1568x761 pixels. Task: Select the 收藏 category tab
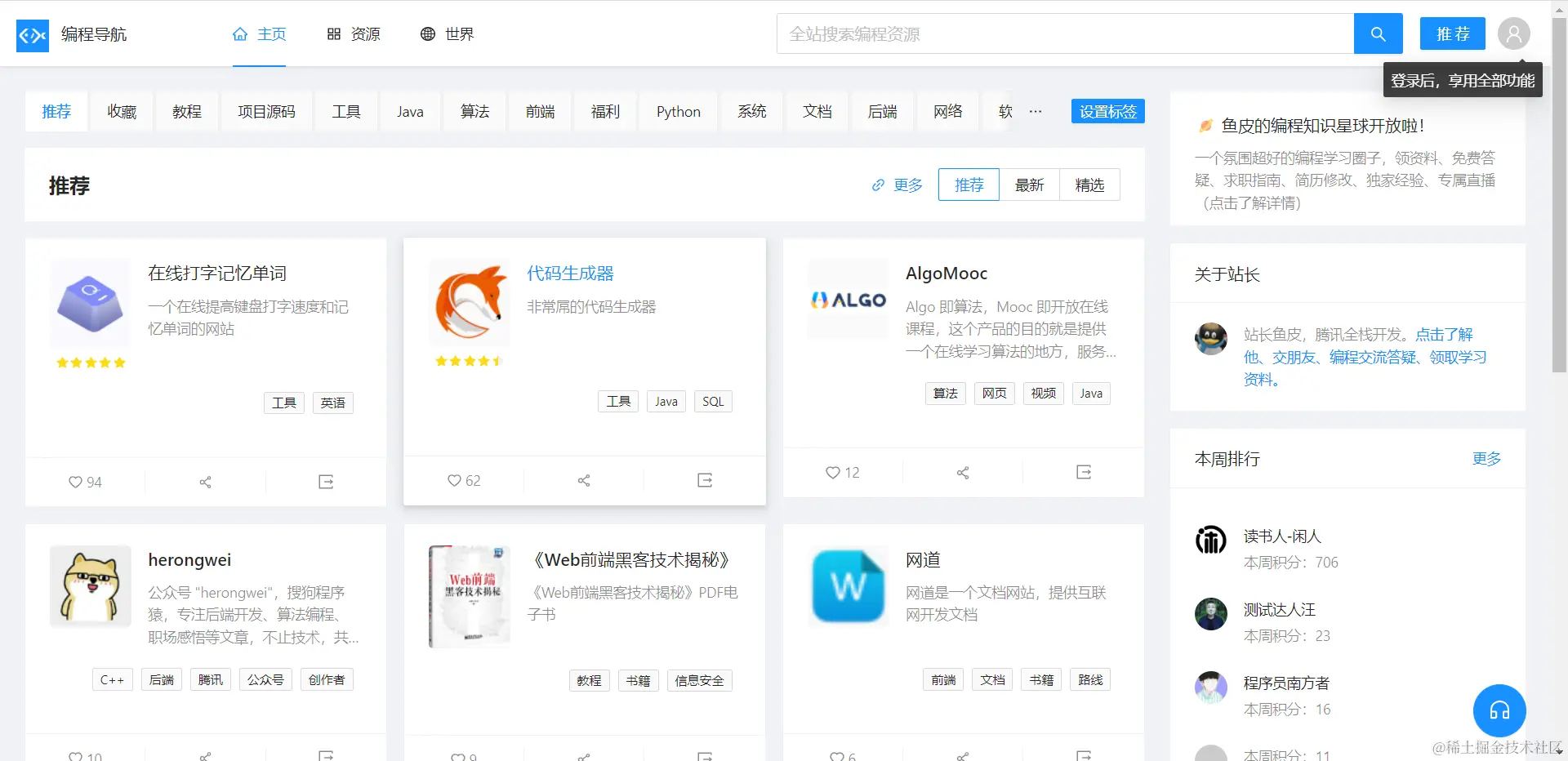122,111
